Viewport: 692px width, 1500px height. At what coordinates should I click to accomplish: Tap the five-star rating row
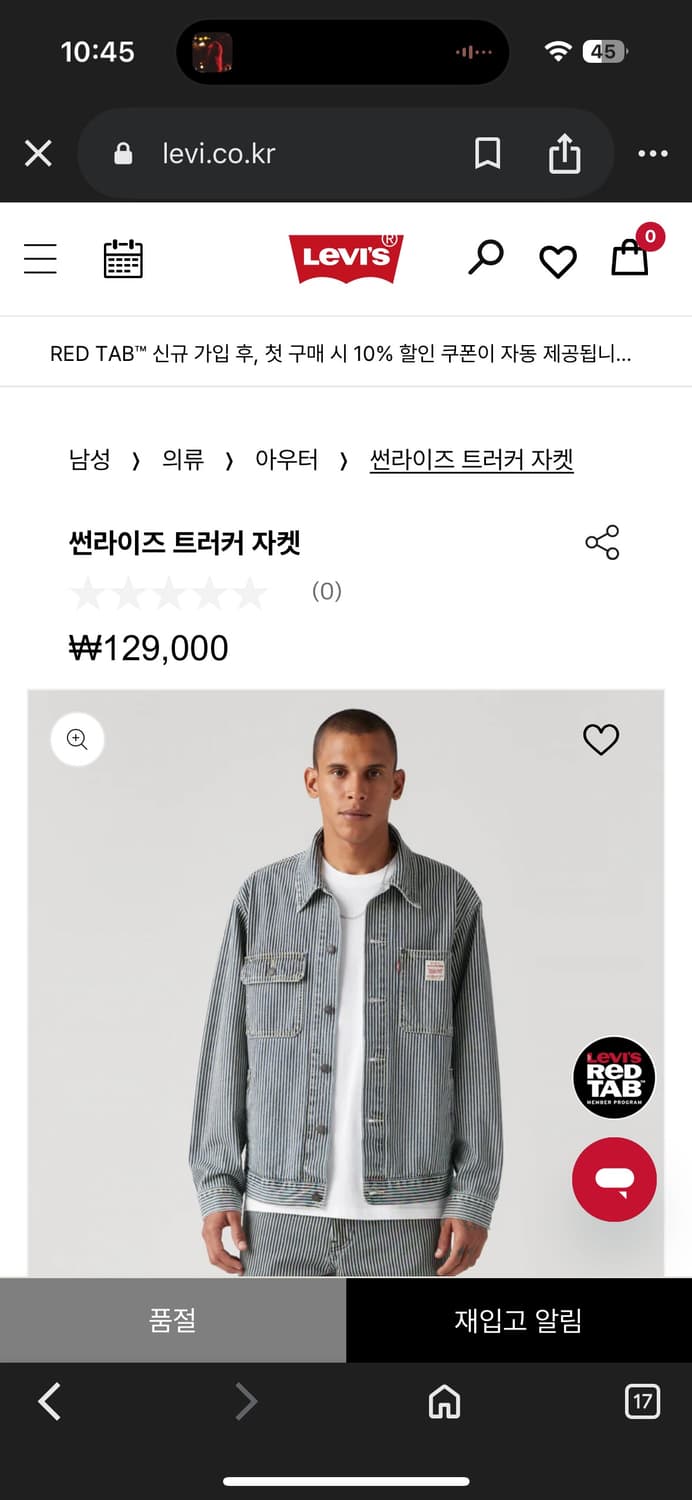pyautogui.click(x=169, y=593)
